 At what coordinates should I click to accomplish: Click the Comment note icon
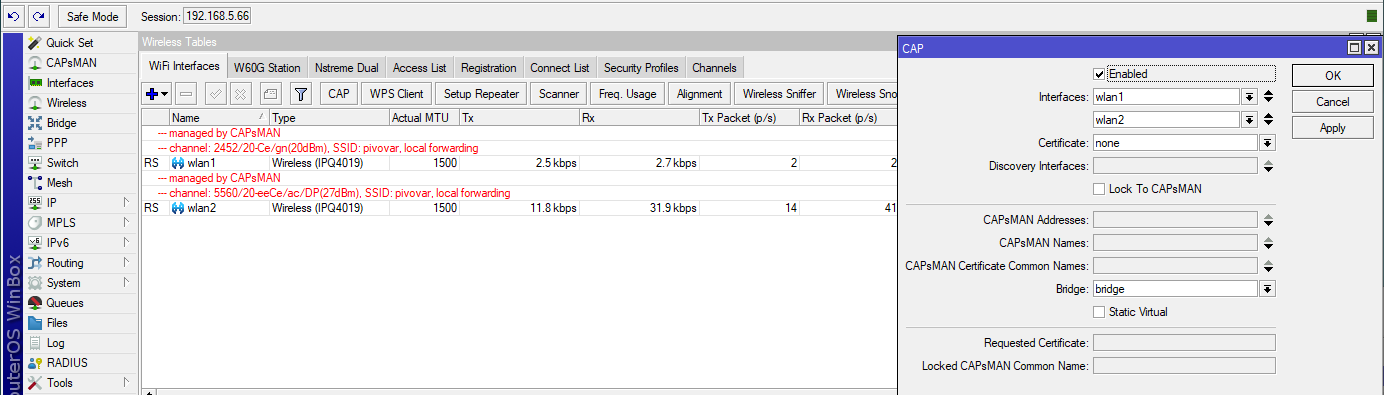(269, 94)
